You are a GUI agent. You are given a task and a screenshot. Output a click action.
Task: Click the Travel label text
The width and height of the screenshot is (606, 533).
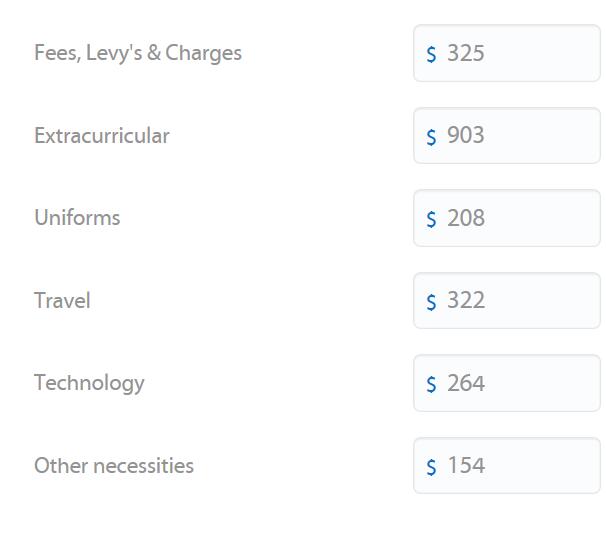click(x=62, y=301)
